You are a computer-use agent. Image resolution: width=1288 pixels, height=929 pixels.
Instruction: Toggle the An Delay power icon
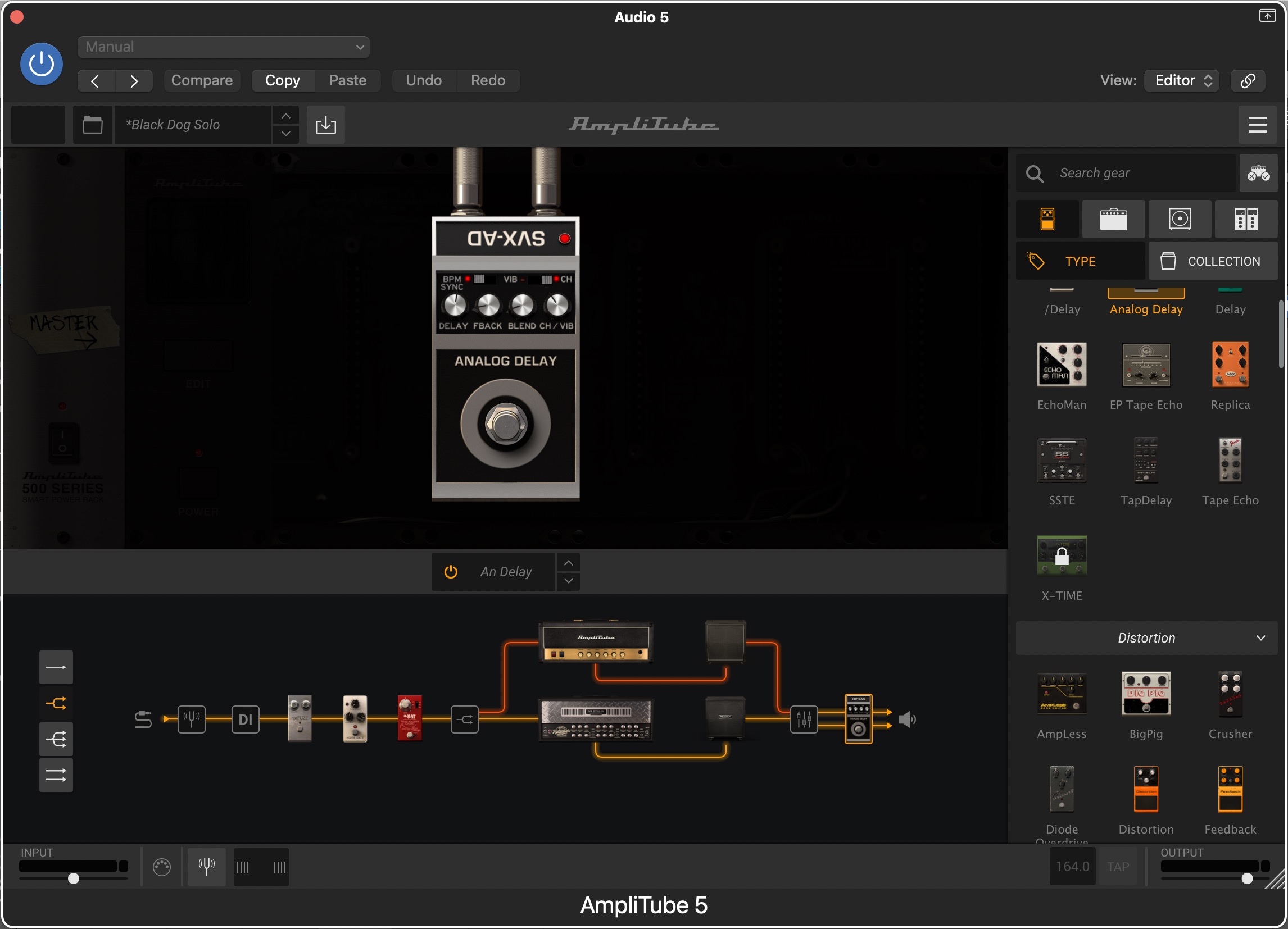pyautogui.click(x=451, y=572)
